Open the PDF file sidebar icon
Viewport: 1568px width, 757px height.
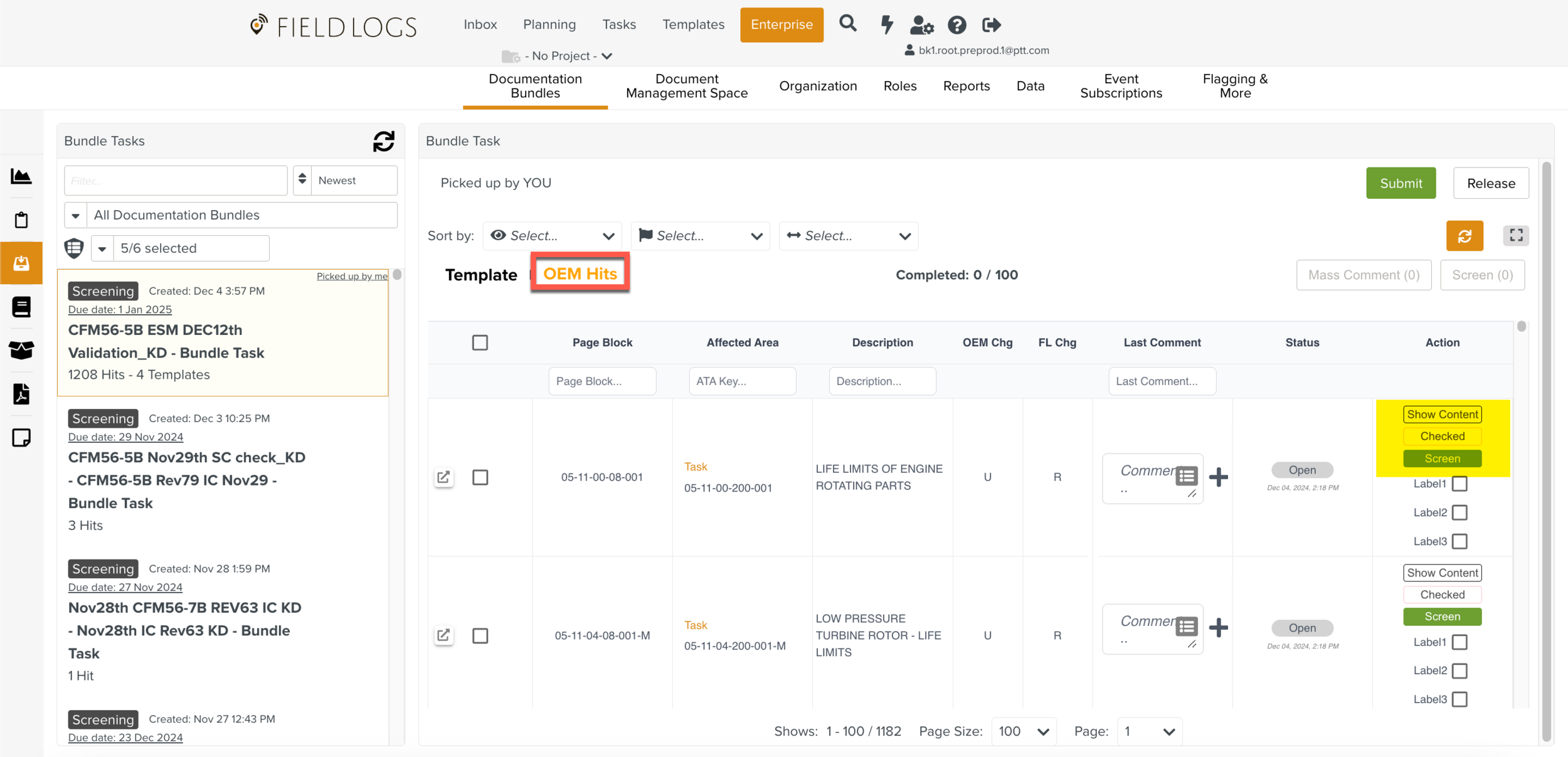pyautogui.click(x=21, y=393)
